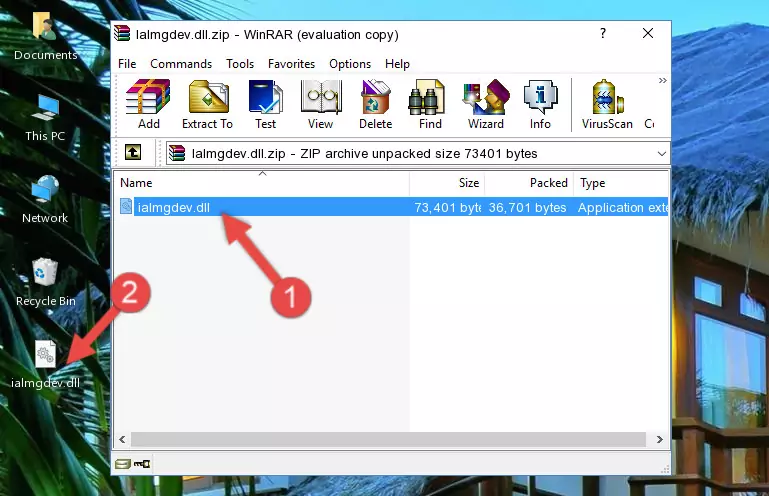769x496 pixels.
Task: Click the horizontal scrollbar track
Action: pyautogui.click(x=388, y=440)
